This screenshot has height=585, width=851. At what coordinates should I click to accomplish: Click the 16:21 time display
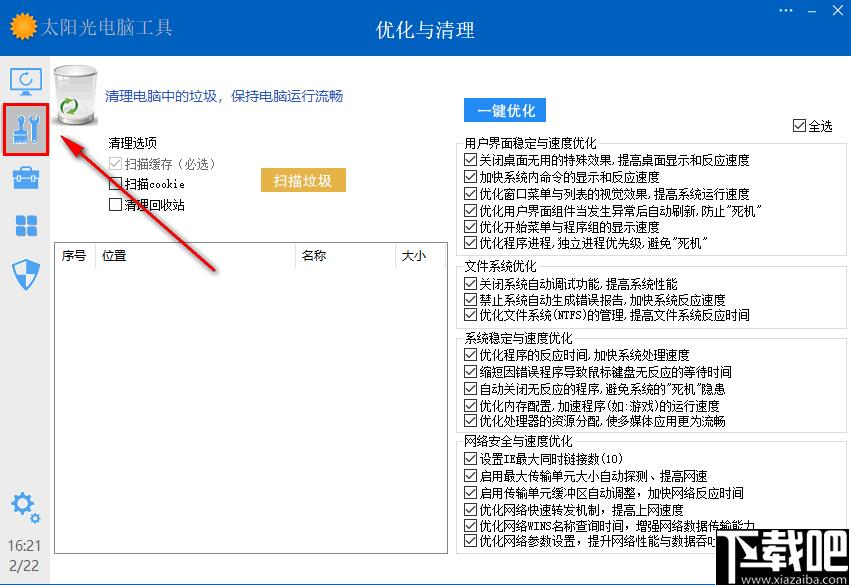[x=24, y=545]
